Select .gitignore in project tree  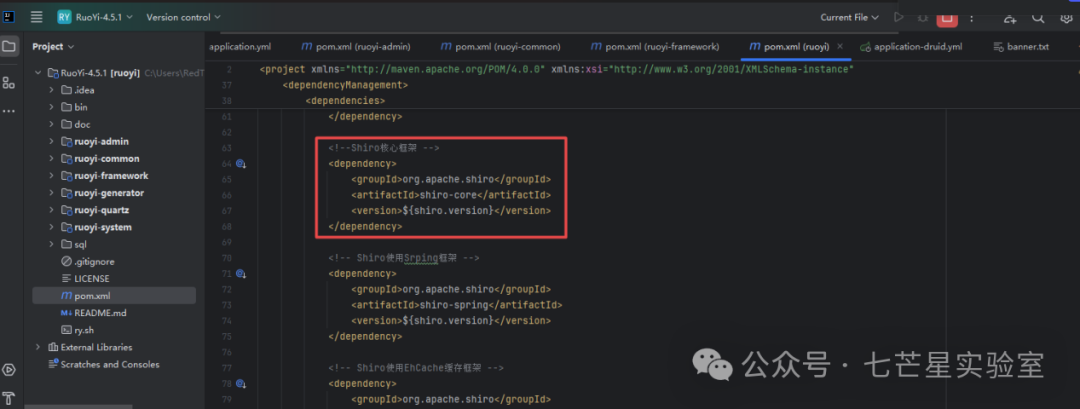pos(94,262)
